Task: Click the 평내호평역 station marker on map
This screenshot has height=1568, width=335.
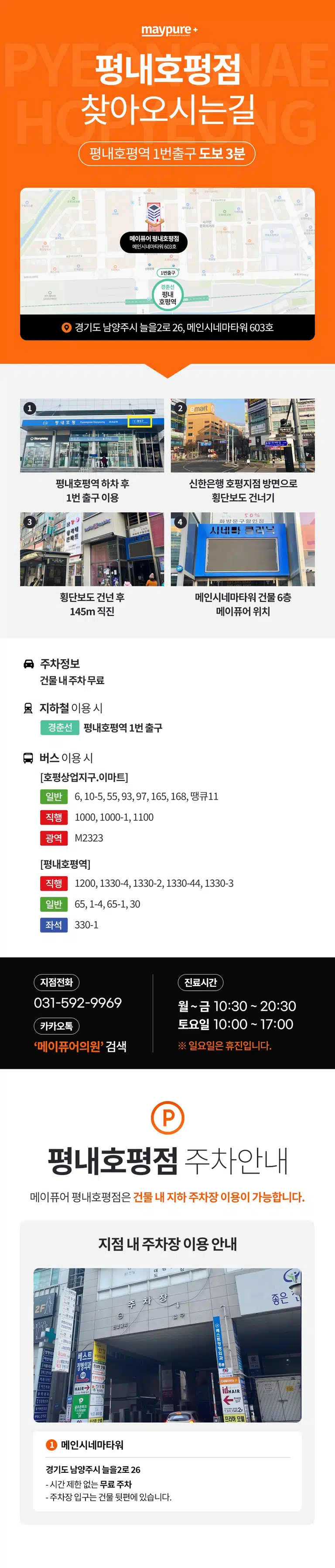Action: click(167, 294)
